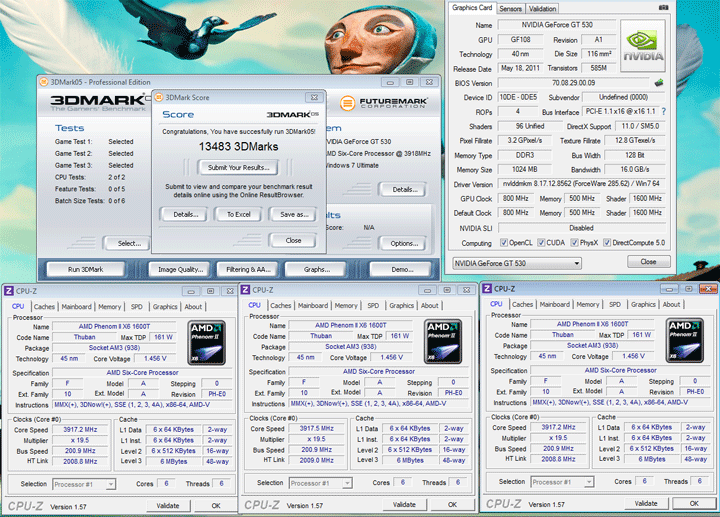Click Core Speed value 3917.5 MHz
Viewport: 720px width, 517px height.
click(x=317, y=428)
